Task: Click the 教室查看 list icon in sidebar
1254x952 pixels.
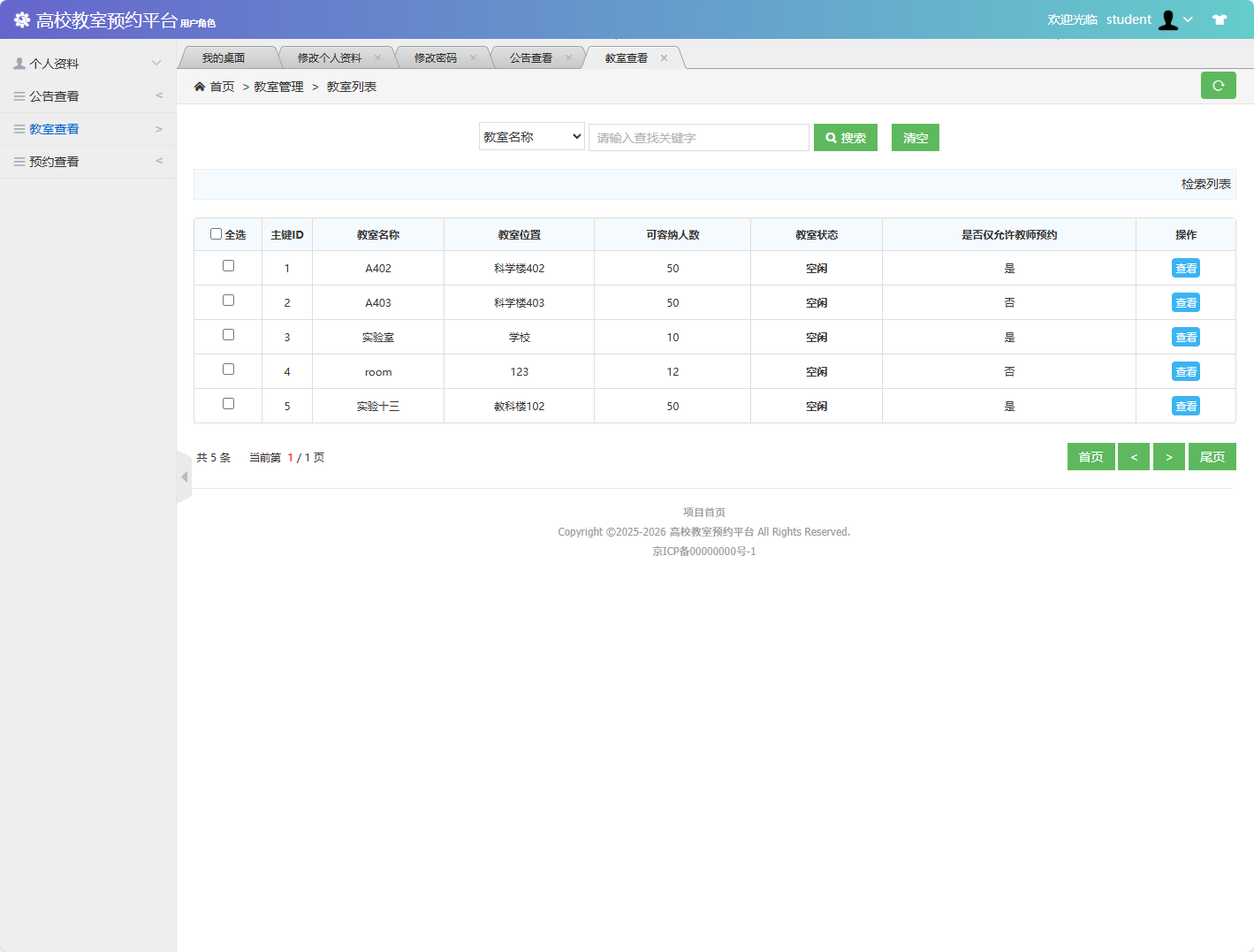Action: tap(19, 129)
